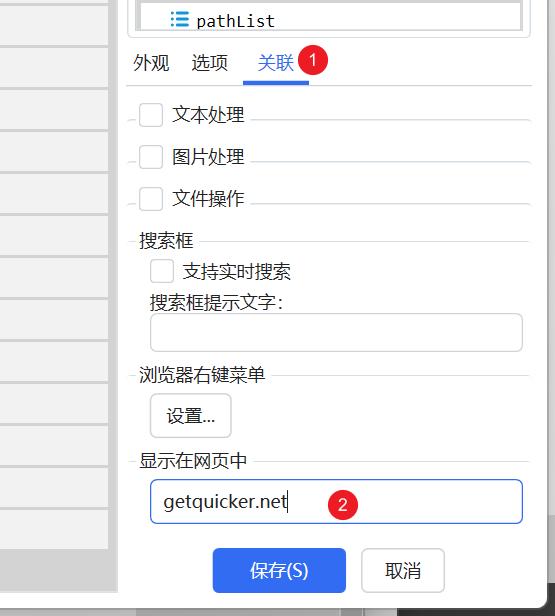Click the 搜索框提示文字 label text

point(216,302)
